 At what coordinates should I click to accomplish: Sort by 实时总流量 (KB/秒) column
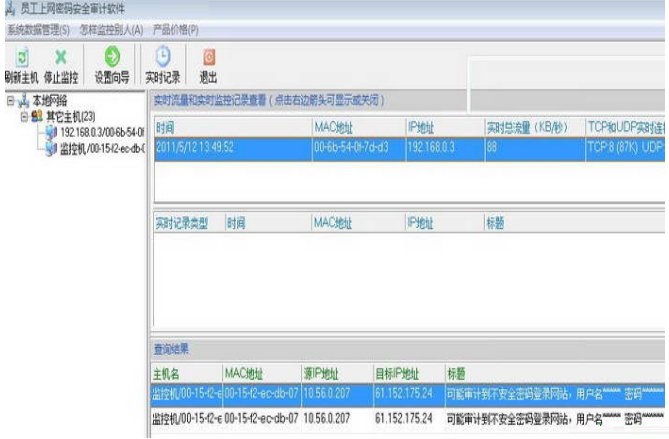point(535,127)
